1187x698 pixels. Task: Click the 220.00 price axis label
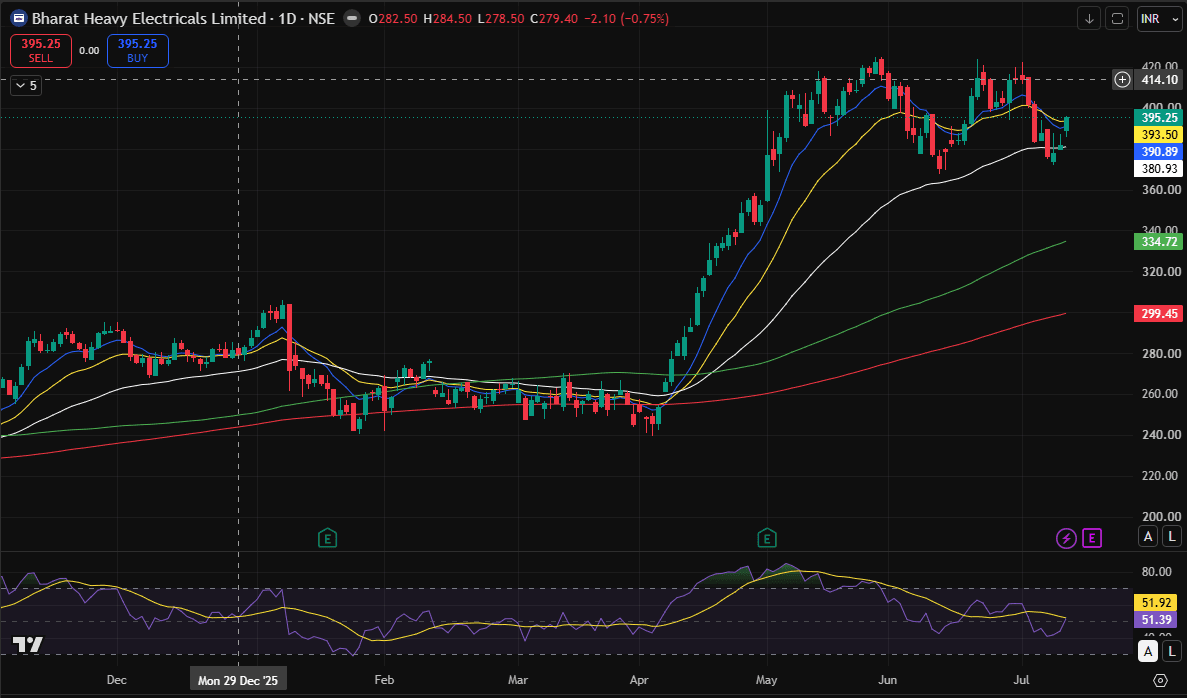(x=1161, y=475)
